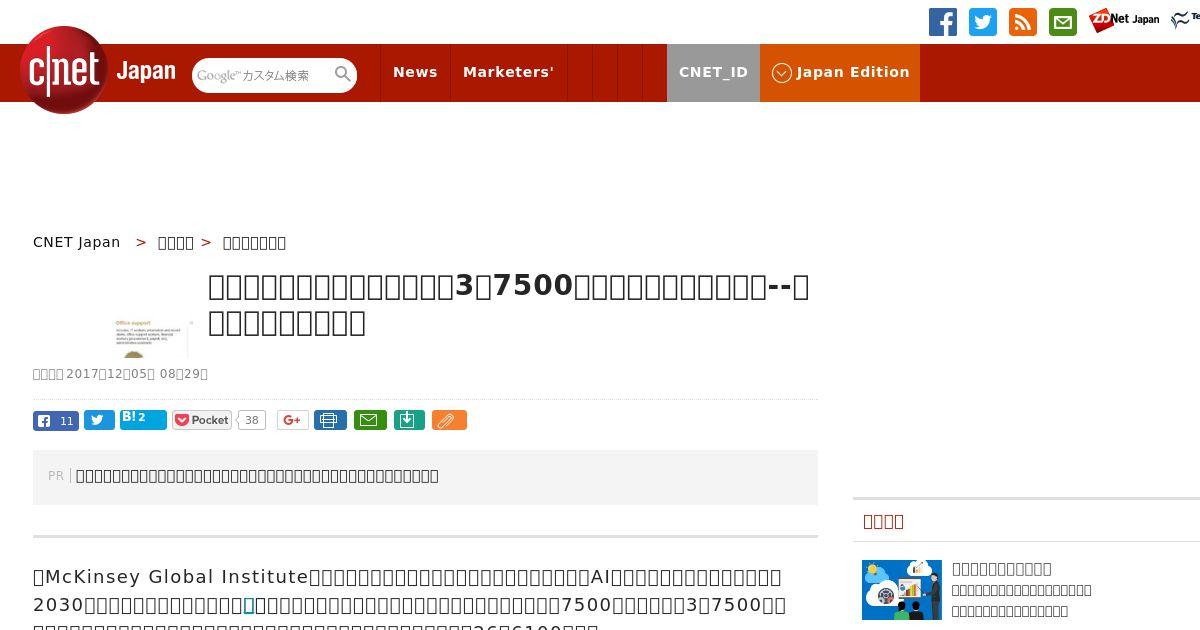Focus the Google custom search field
Screen dimensions: 1200x630
click(x=262, y=75)
